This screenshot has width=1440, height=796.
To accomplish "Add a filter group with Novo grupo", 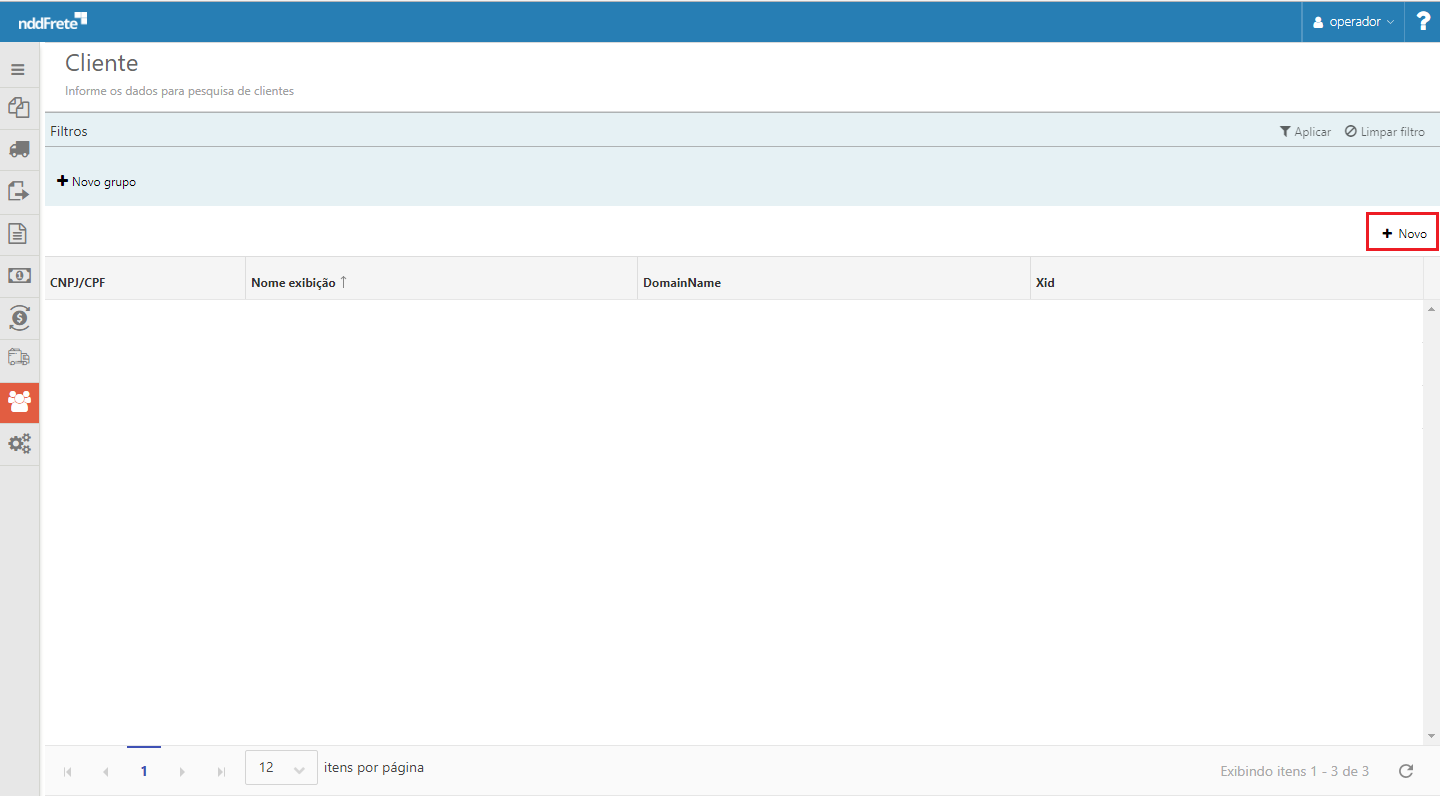I will point(96,182).
